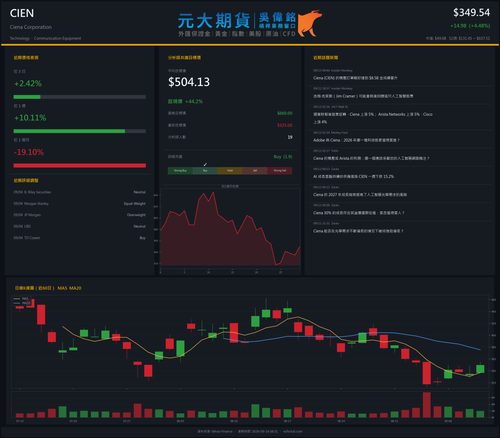Select the Buy segment of the rating bar

tap(205, 171)
